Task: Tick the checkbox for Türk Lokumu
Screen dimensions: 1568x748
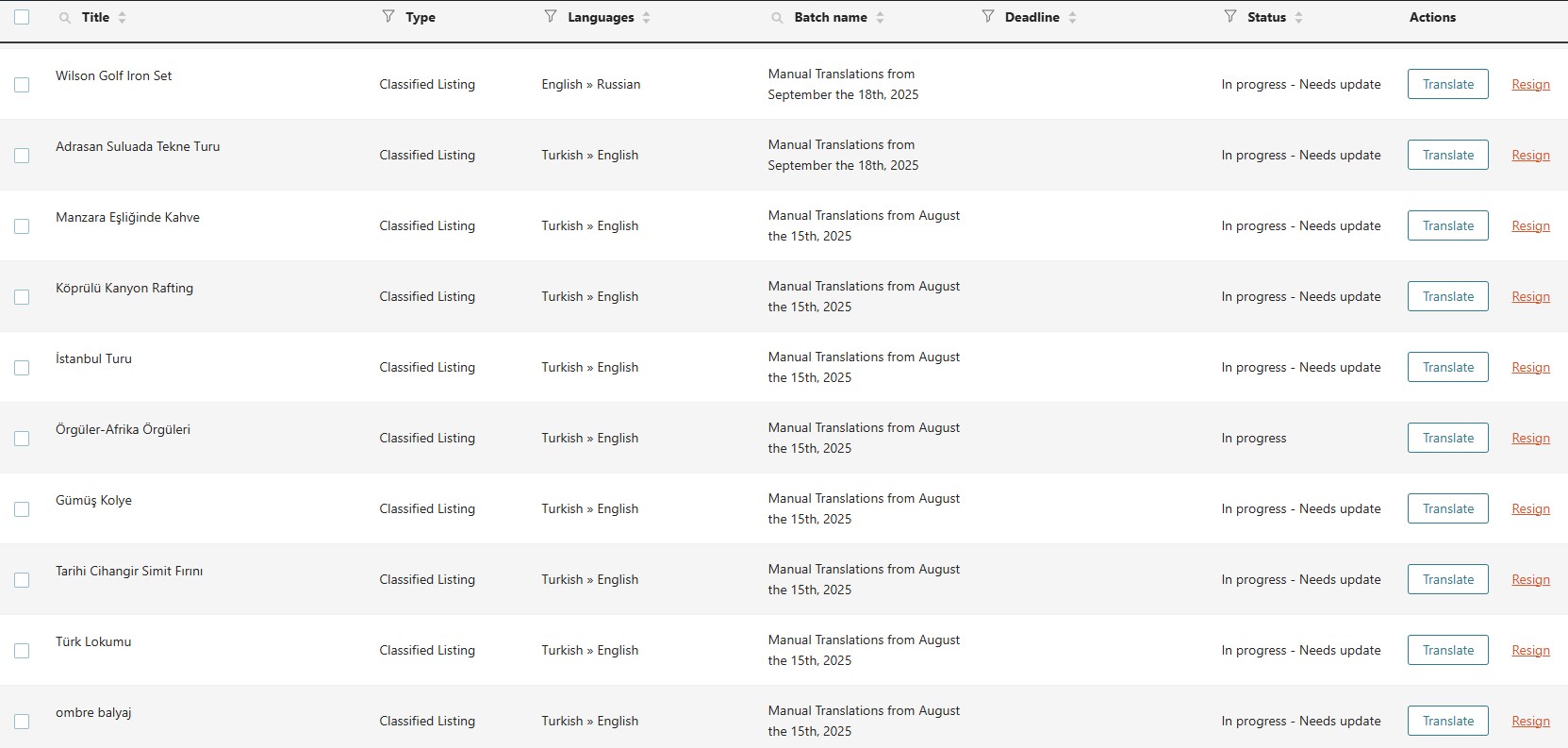Action: [22, 651]
